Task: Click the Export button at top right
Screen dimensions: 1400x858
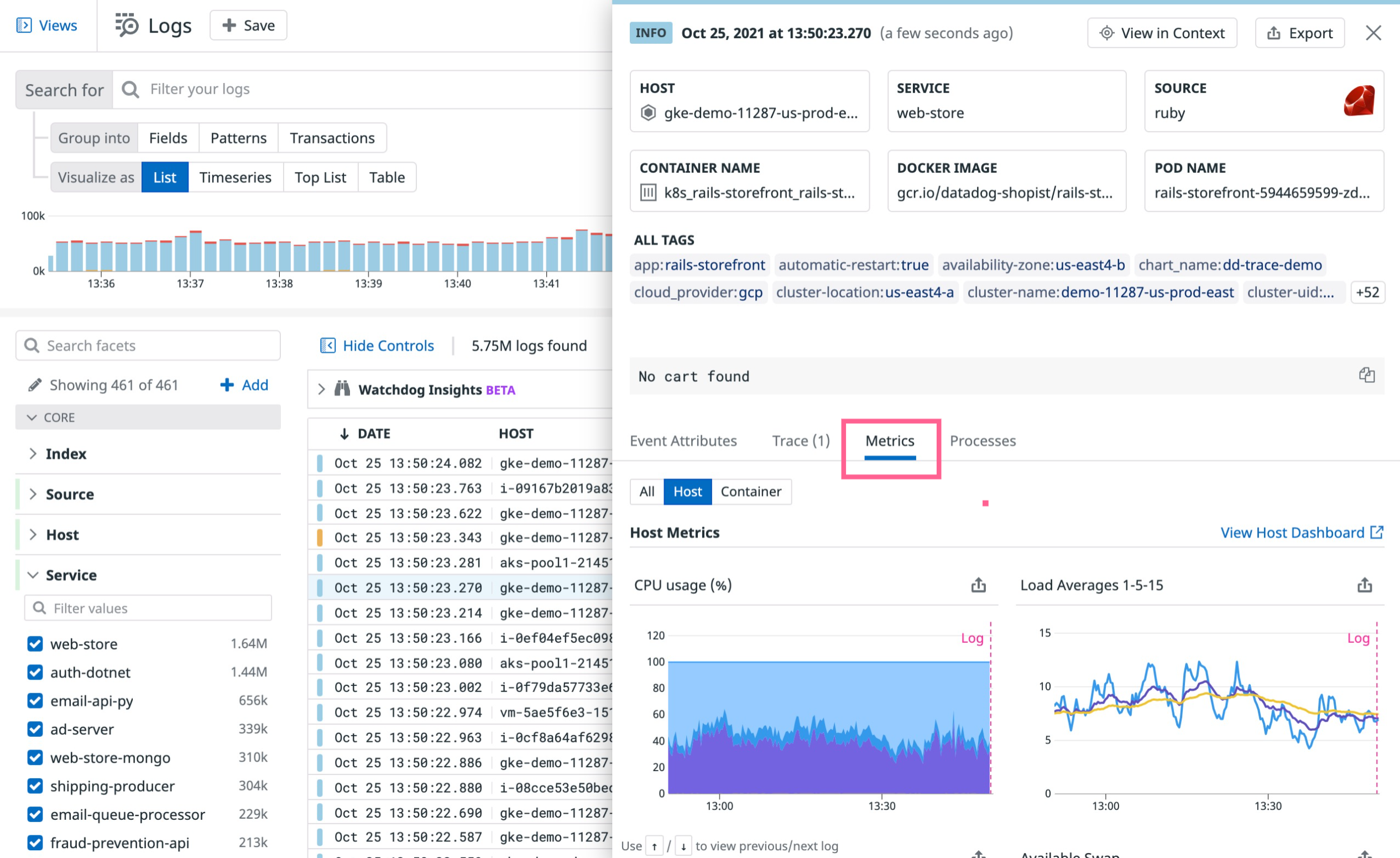Action: point(1299,33)
